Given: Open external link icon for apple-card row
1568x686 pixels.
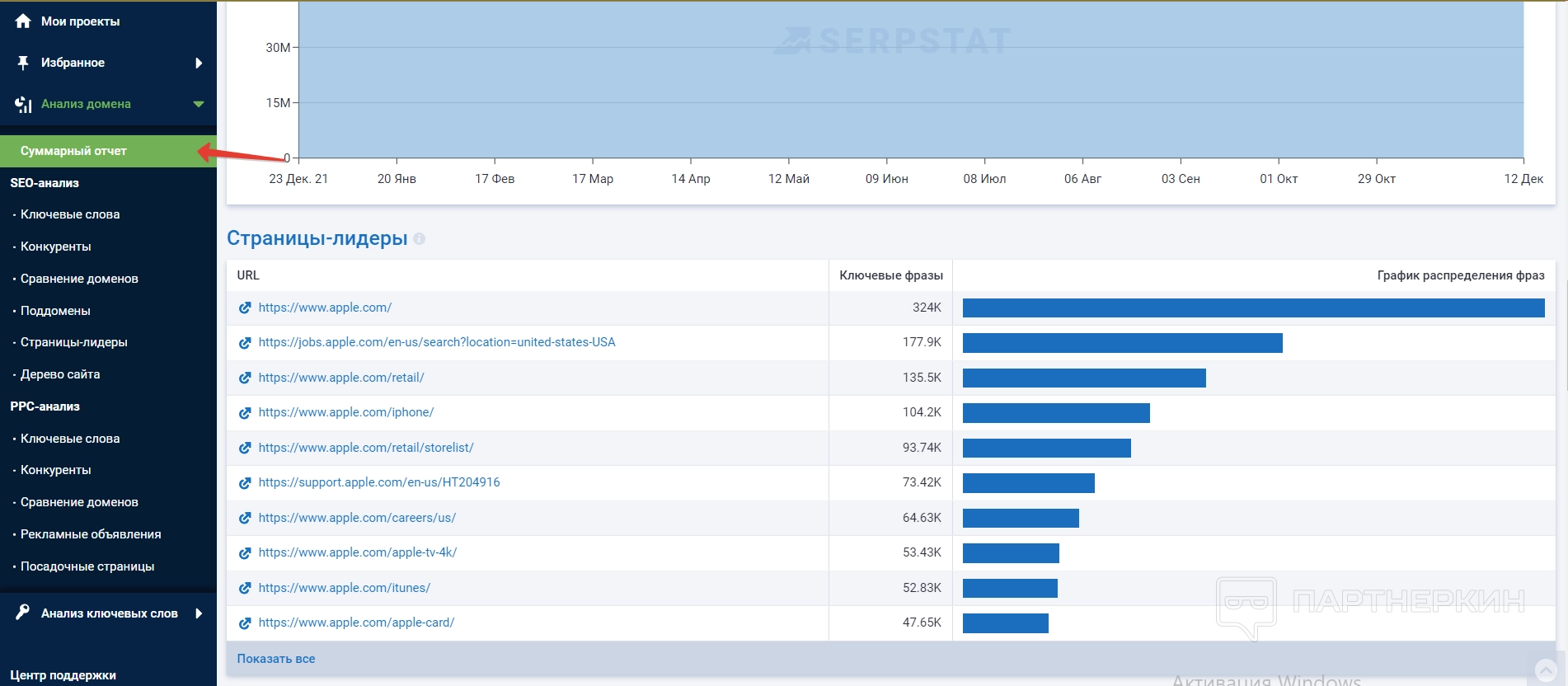Looking at the screenshot, I should pyautogui.click(x=245, y=623).
